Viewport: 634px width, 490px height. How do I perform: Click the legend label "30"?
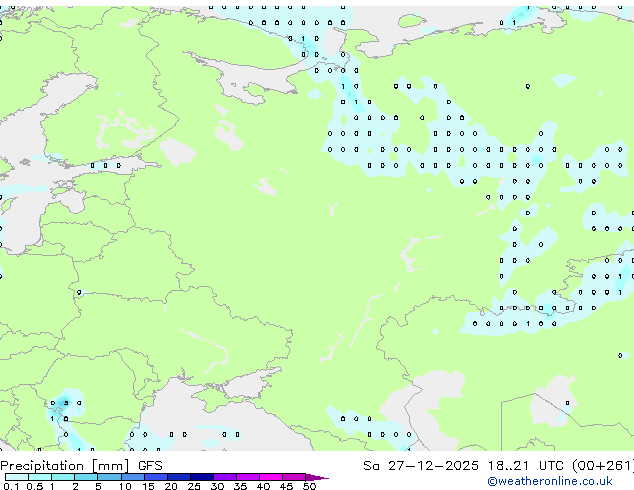[x=217, y=486]
